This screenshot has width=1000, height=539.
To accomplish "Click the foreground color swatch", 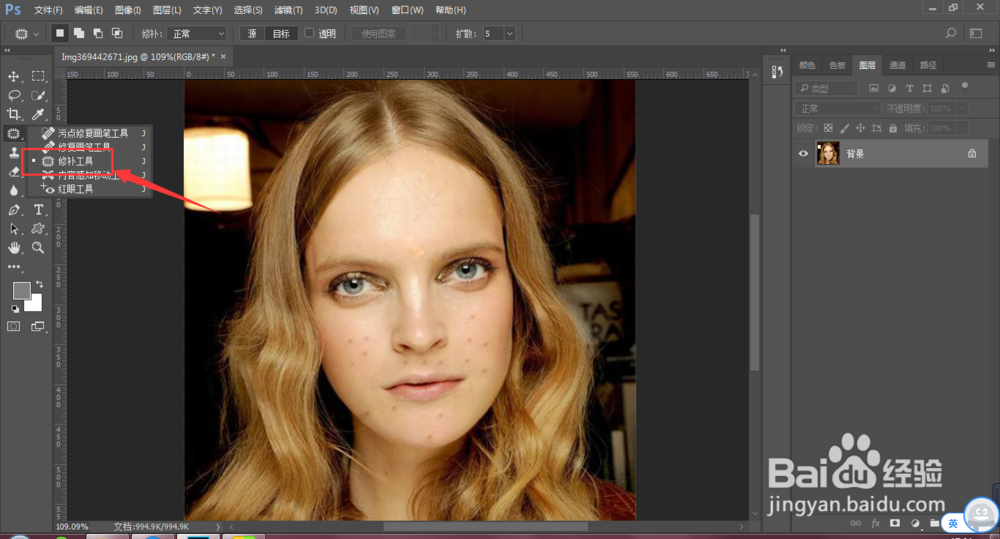I will click(20, 290).
